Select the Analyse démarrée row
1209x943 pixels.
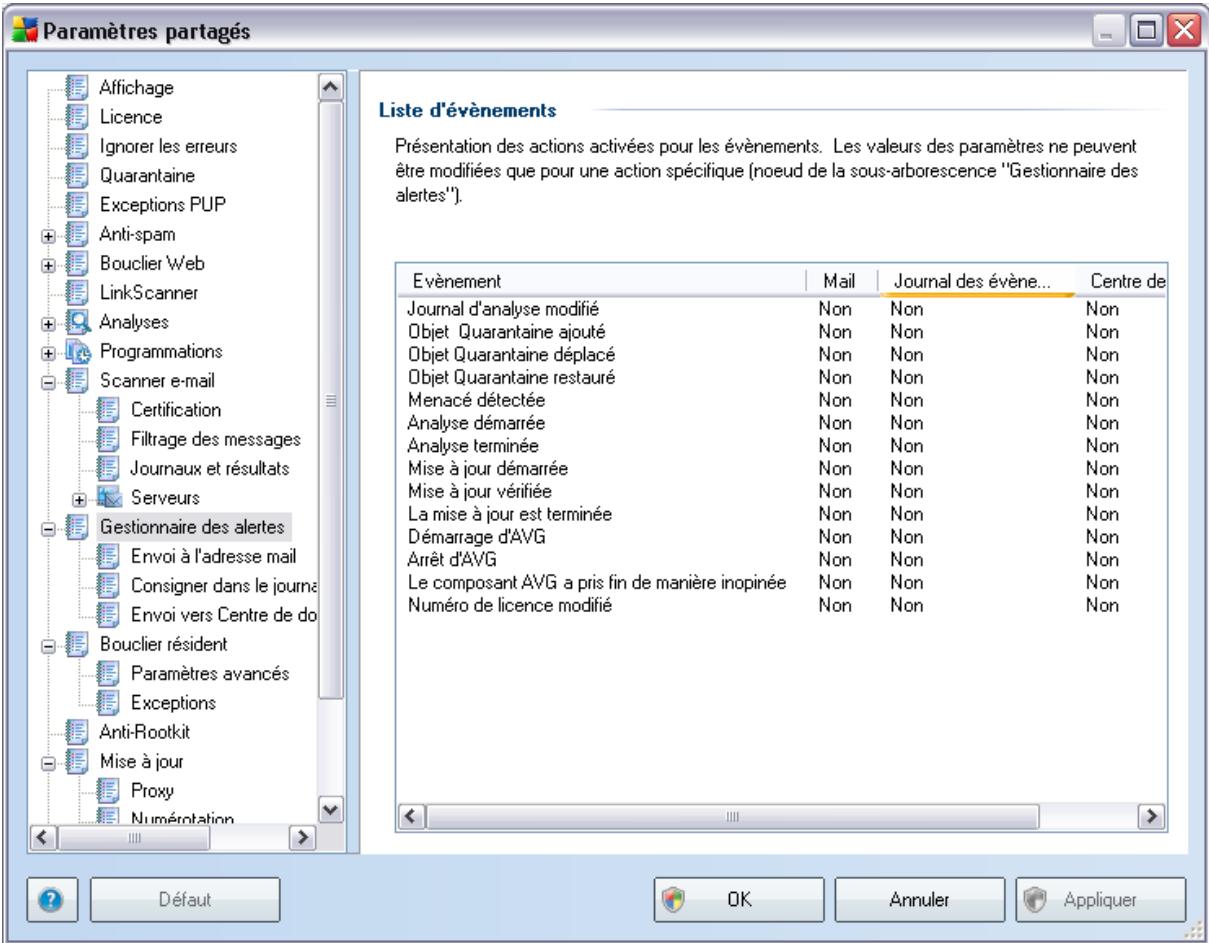(781, 422)
